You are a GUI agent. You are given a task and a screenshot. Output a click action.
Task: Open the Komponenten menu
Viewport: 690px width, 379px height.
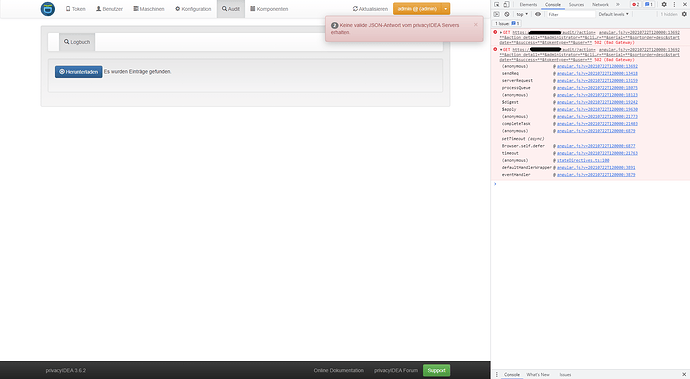point(269,9)
